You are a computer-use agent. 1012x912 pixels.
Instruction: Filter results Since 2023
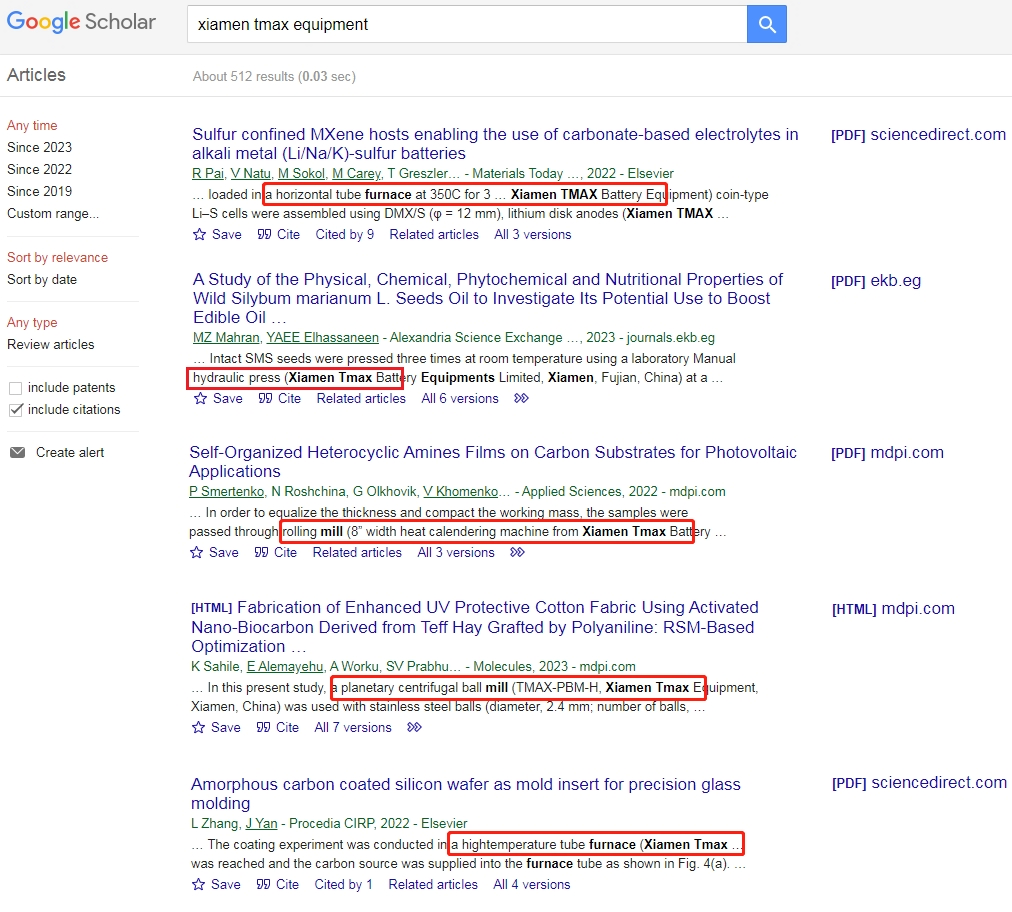[x=39, y=147]
